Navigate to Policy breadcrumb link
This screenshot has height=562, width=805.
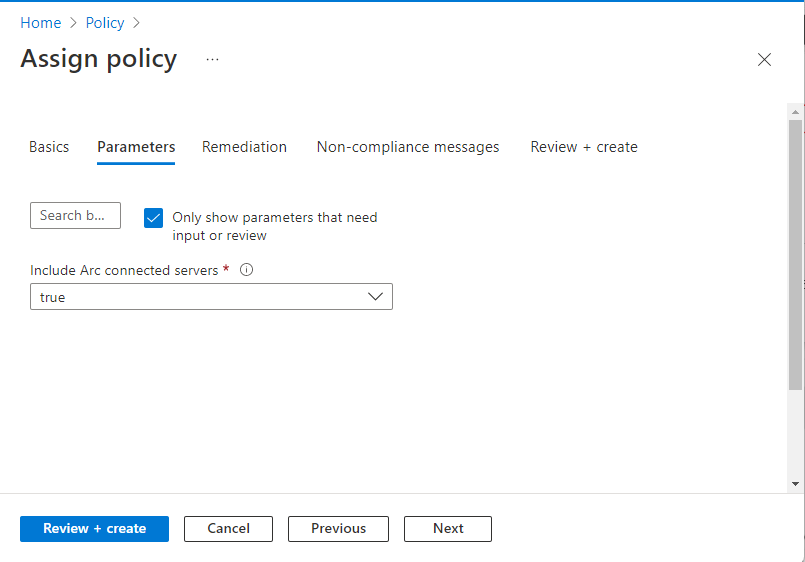coord(105,23)
